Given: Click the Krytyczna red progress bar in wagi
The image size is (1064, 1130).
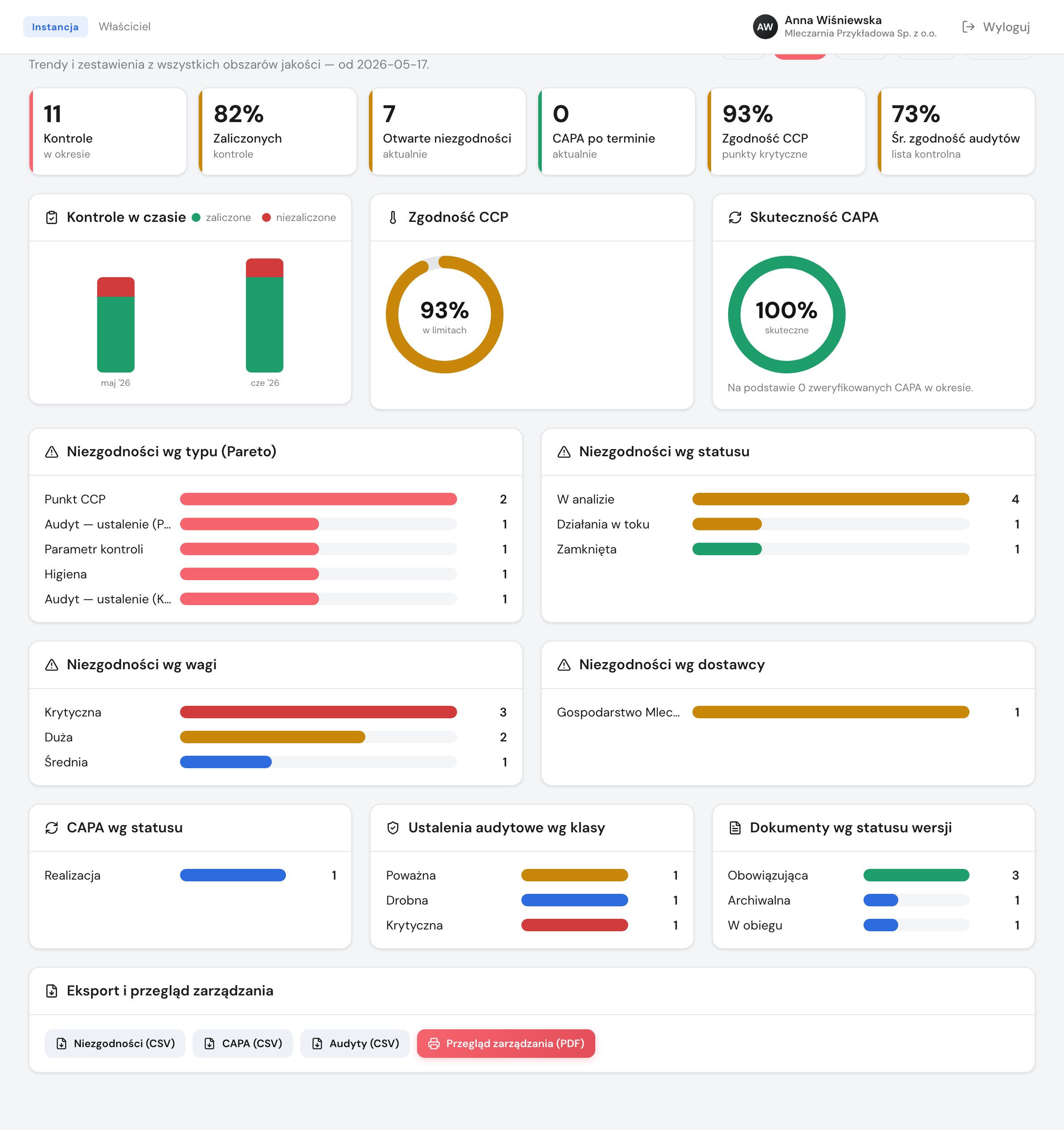Looking at the screenshot, I should pyautogui.click(x=318, y=712).
